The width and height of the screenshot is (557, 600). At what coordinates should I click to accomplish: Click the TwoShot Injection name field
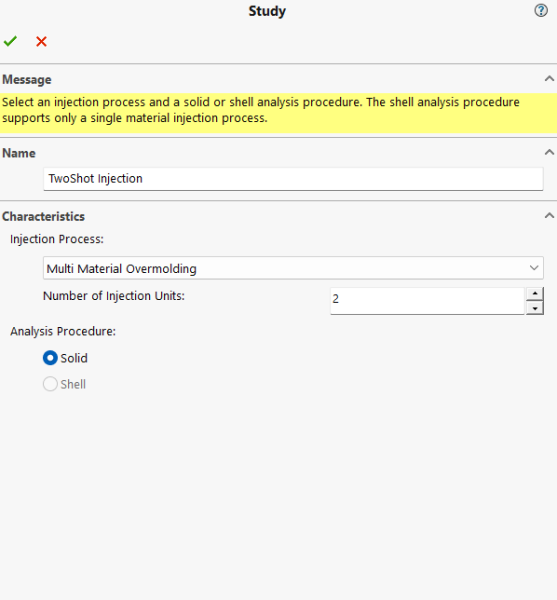pyautogui.click(x=293, y=179)
